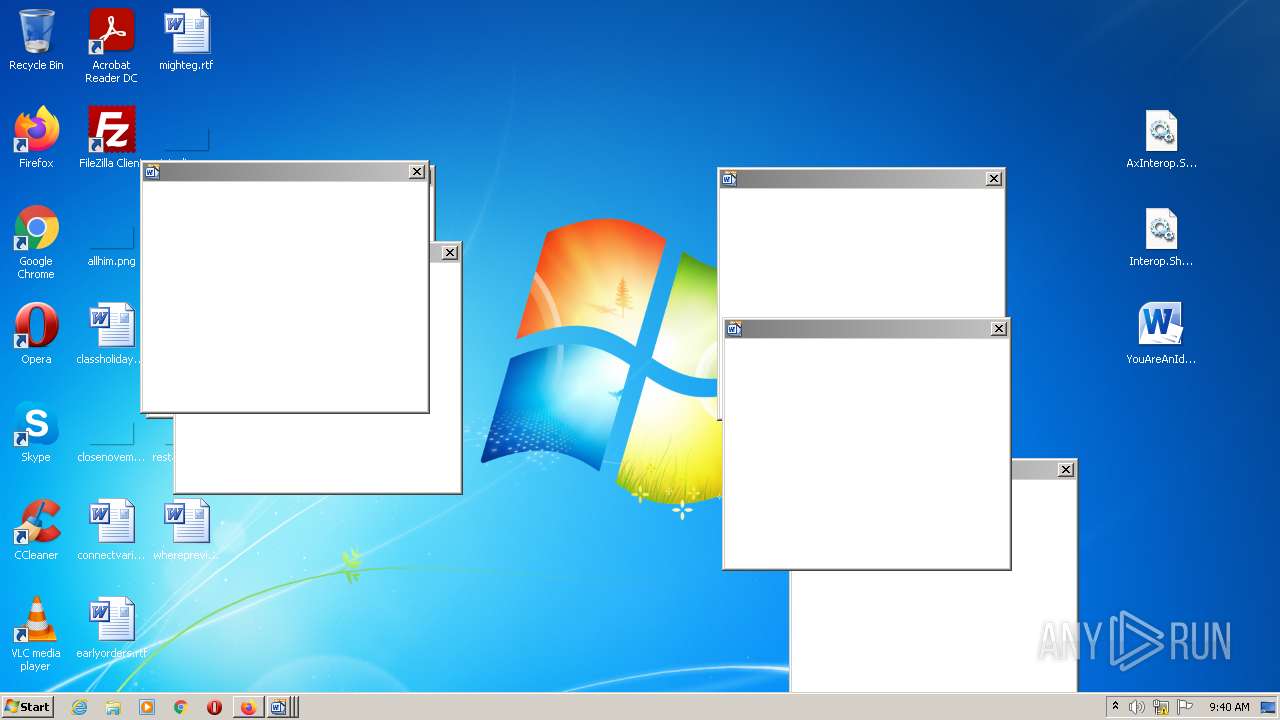The width and height of the screenshot is (1280, 720).
Task: Close the window behind the top-left window
Action: pos(450,253)
